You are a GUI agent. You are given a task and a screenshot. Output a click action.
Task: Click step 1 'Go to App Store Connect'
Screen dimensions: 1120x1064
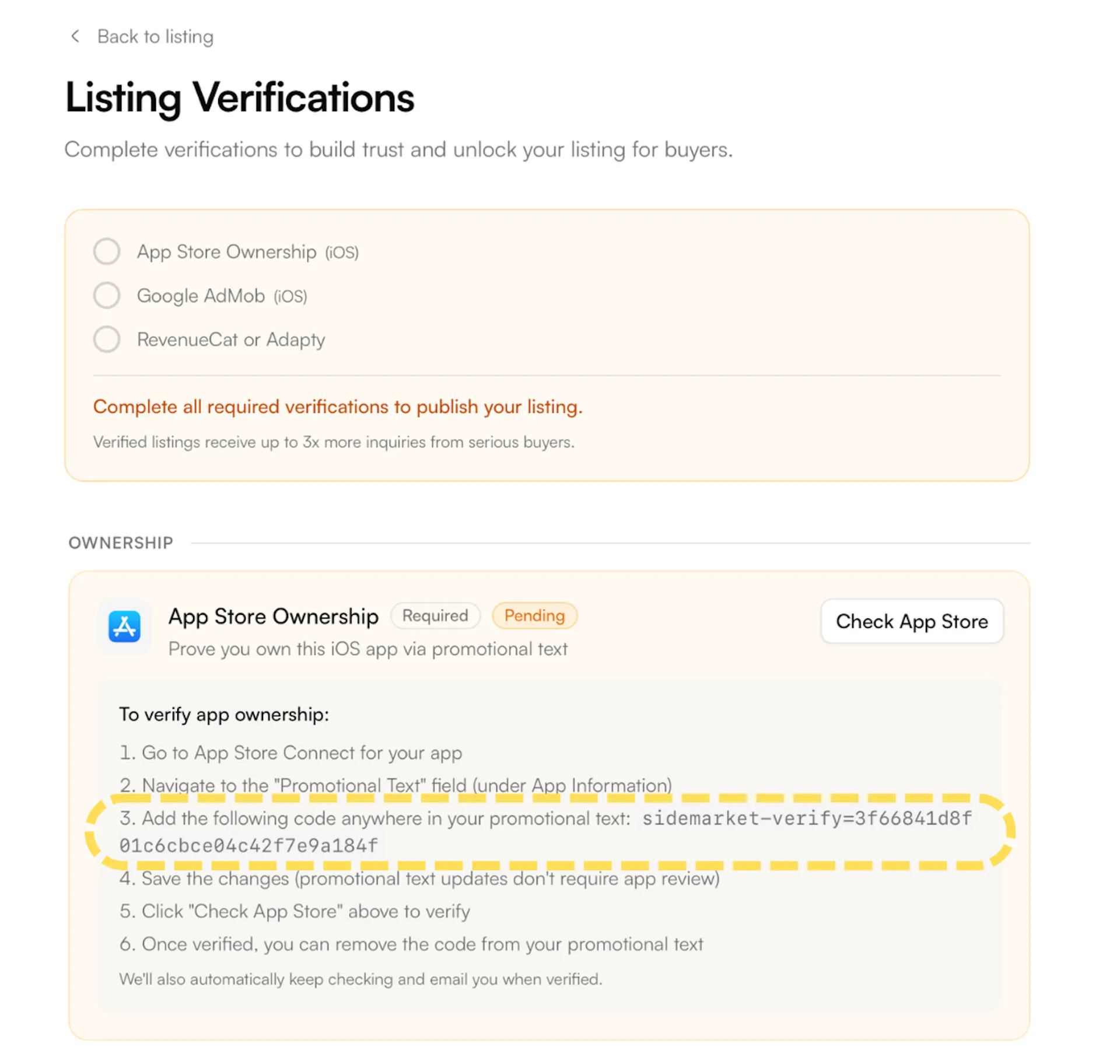(290, 752)
